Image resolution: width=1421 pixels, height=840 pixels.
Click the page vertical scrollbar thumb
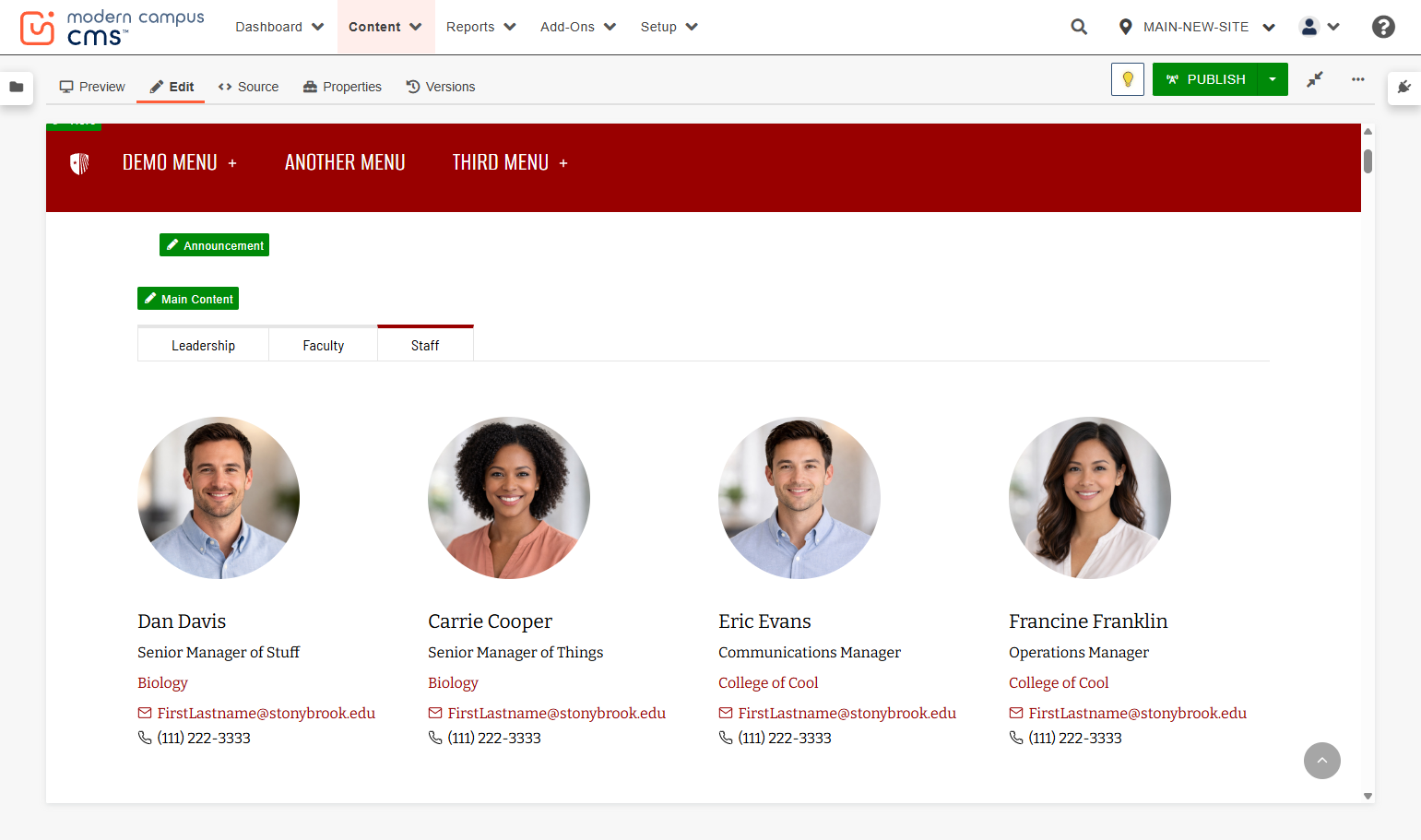[x=1368, y=161]
